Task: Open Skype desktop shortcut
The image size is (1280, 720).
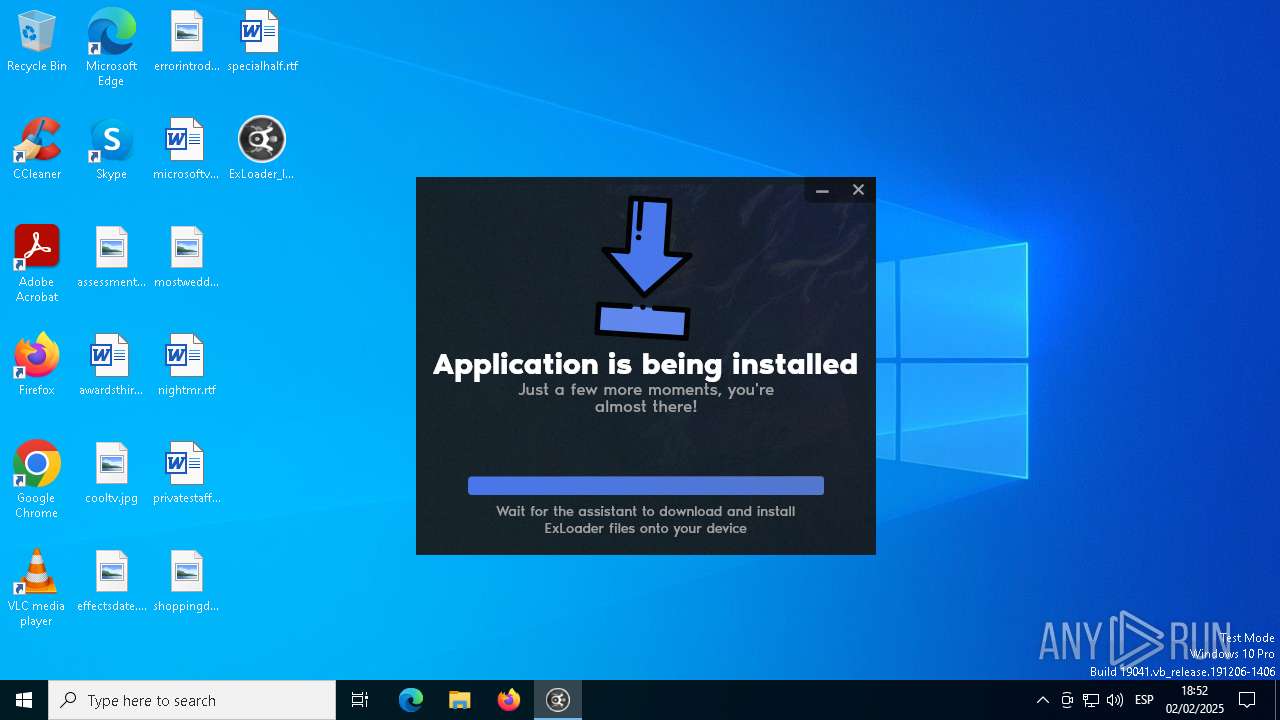Action: pos(111,150)
